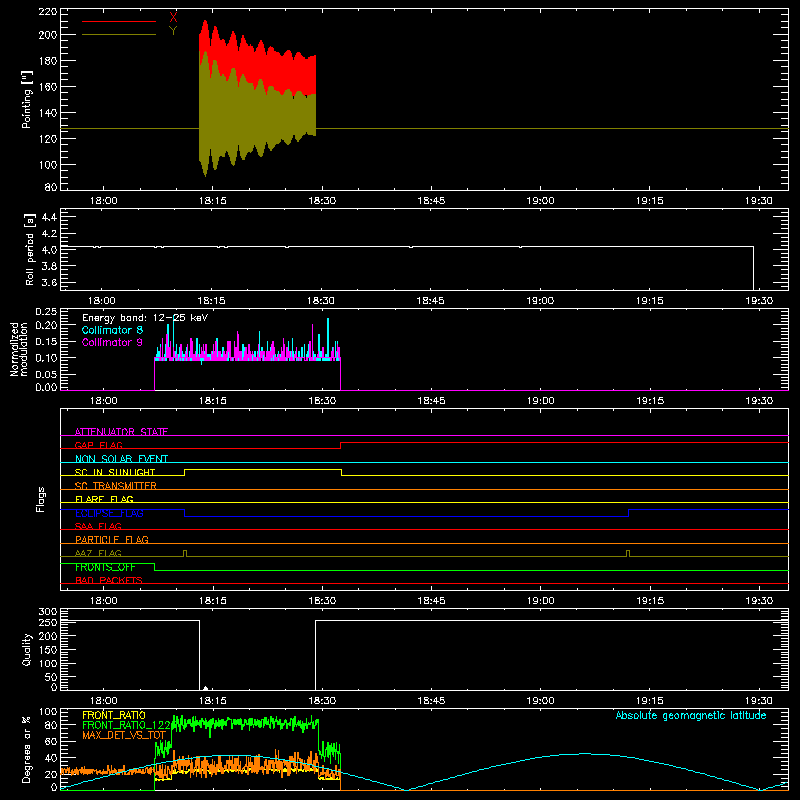Select the Collimator 8 legend entry
The image size is (800, 800).
[112, 330]
